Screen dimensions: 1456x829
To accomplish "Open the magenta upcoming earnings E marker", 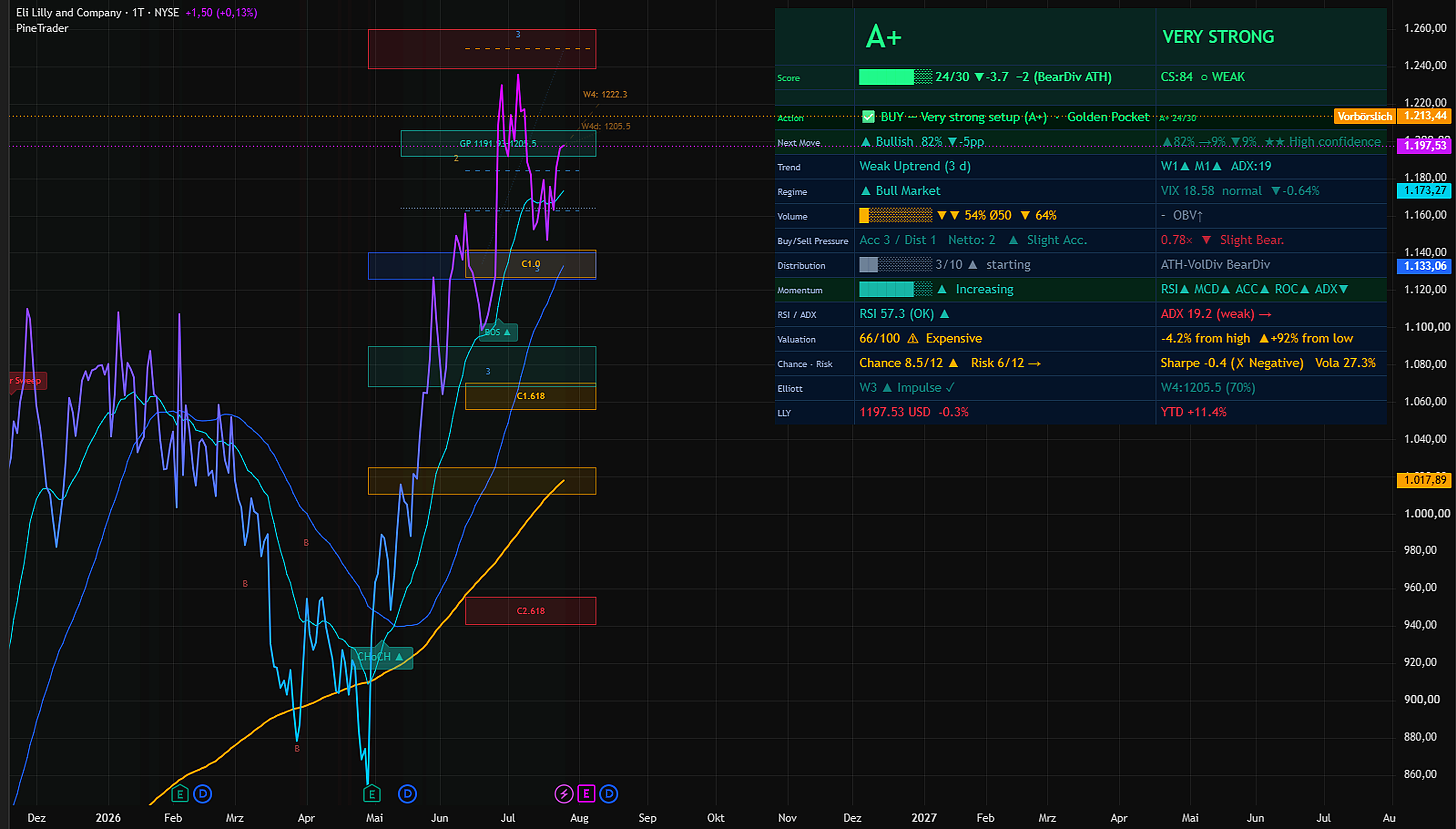I will pos(586,793).
